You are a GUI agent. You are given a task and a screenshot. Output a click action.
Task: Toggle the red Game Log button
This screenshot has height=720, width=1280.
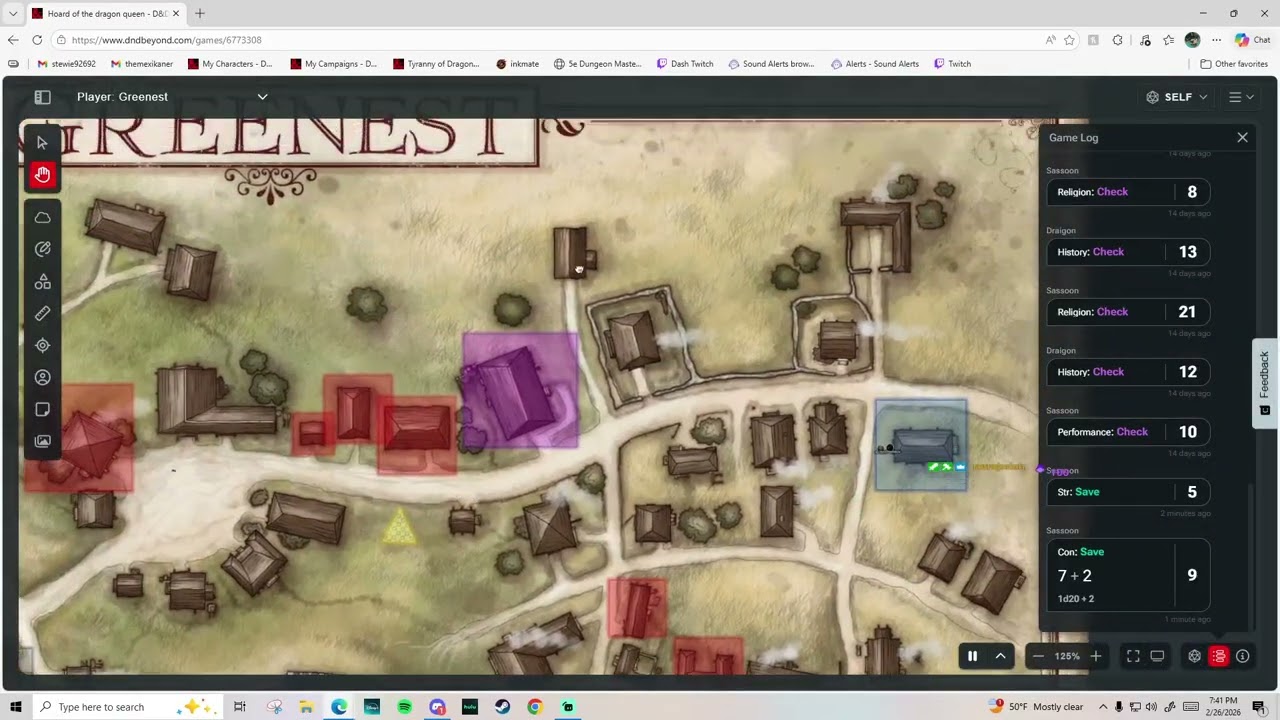point(1218,656)
